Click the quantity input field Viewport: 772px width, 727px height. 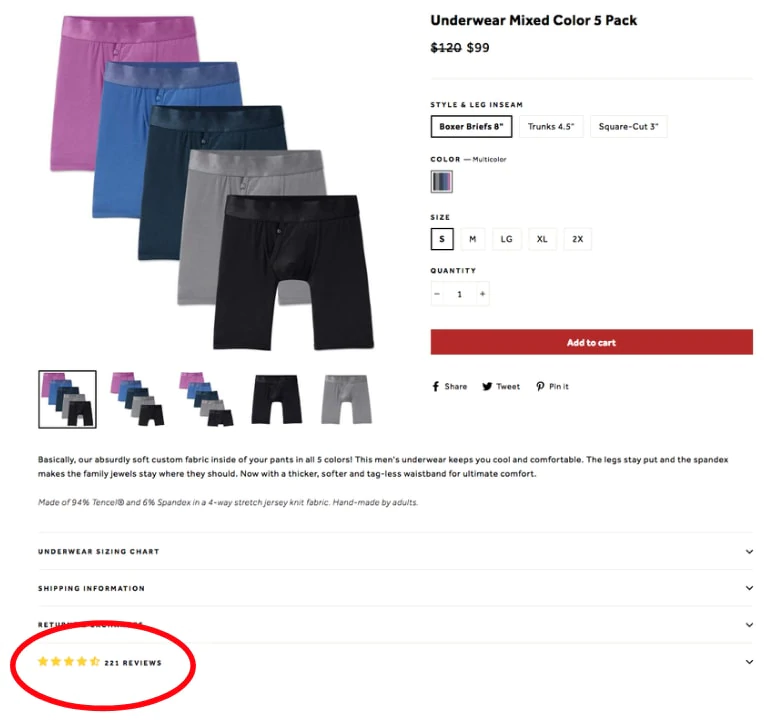(460, 294)
